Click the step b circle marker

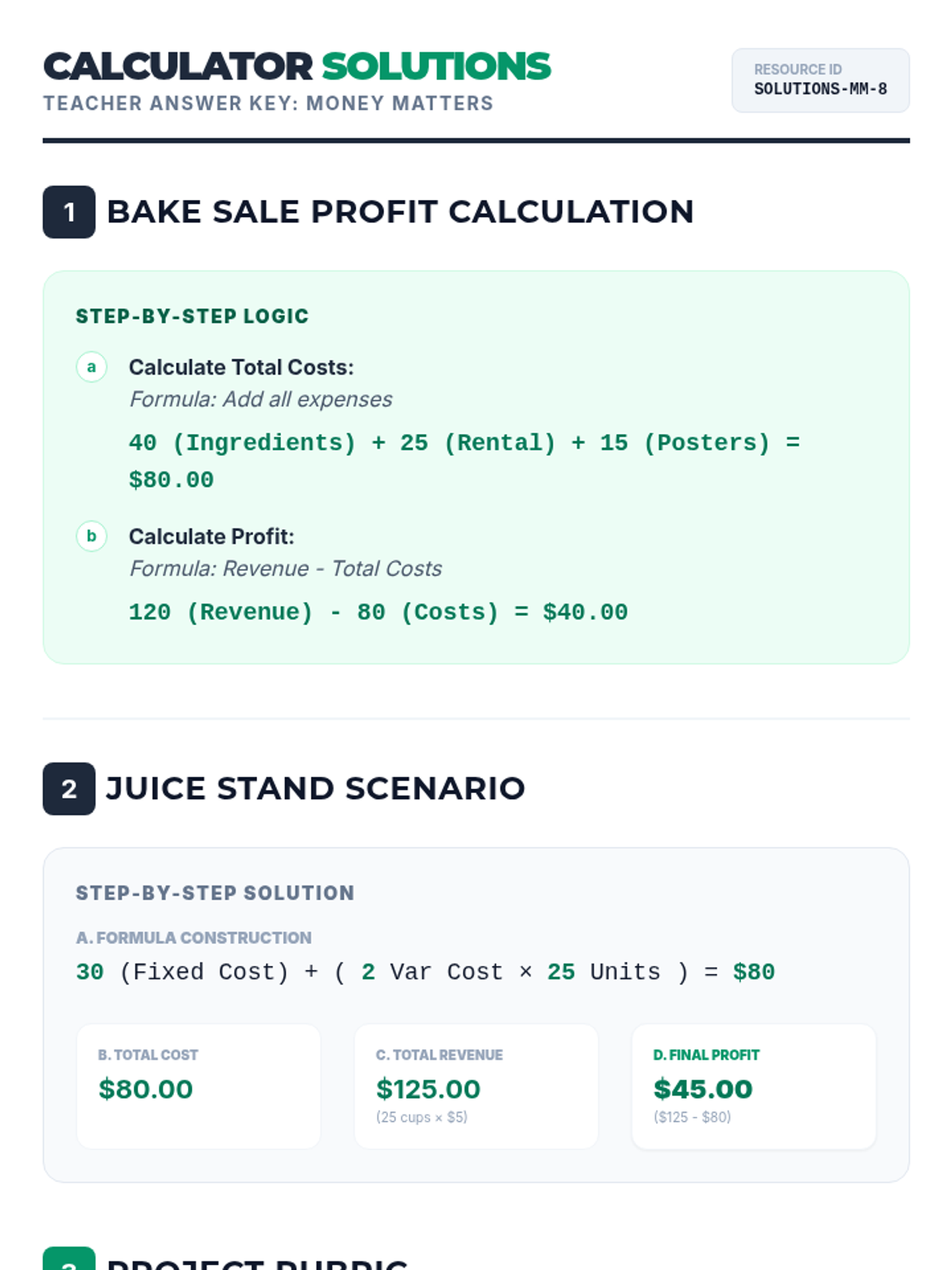coord(91,536)
